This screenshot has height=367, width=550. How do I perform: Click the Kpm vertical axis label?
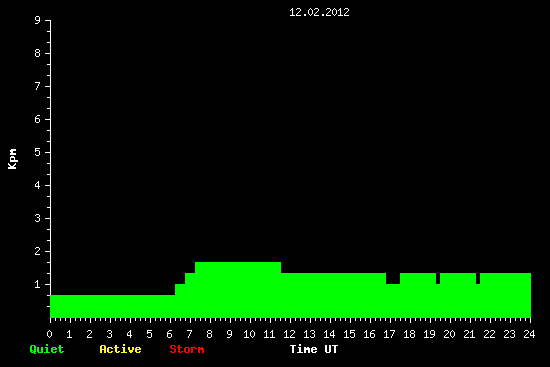[x=12, y=159]
